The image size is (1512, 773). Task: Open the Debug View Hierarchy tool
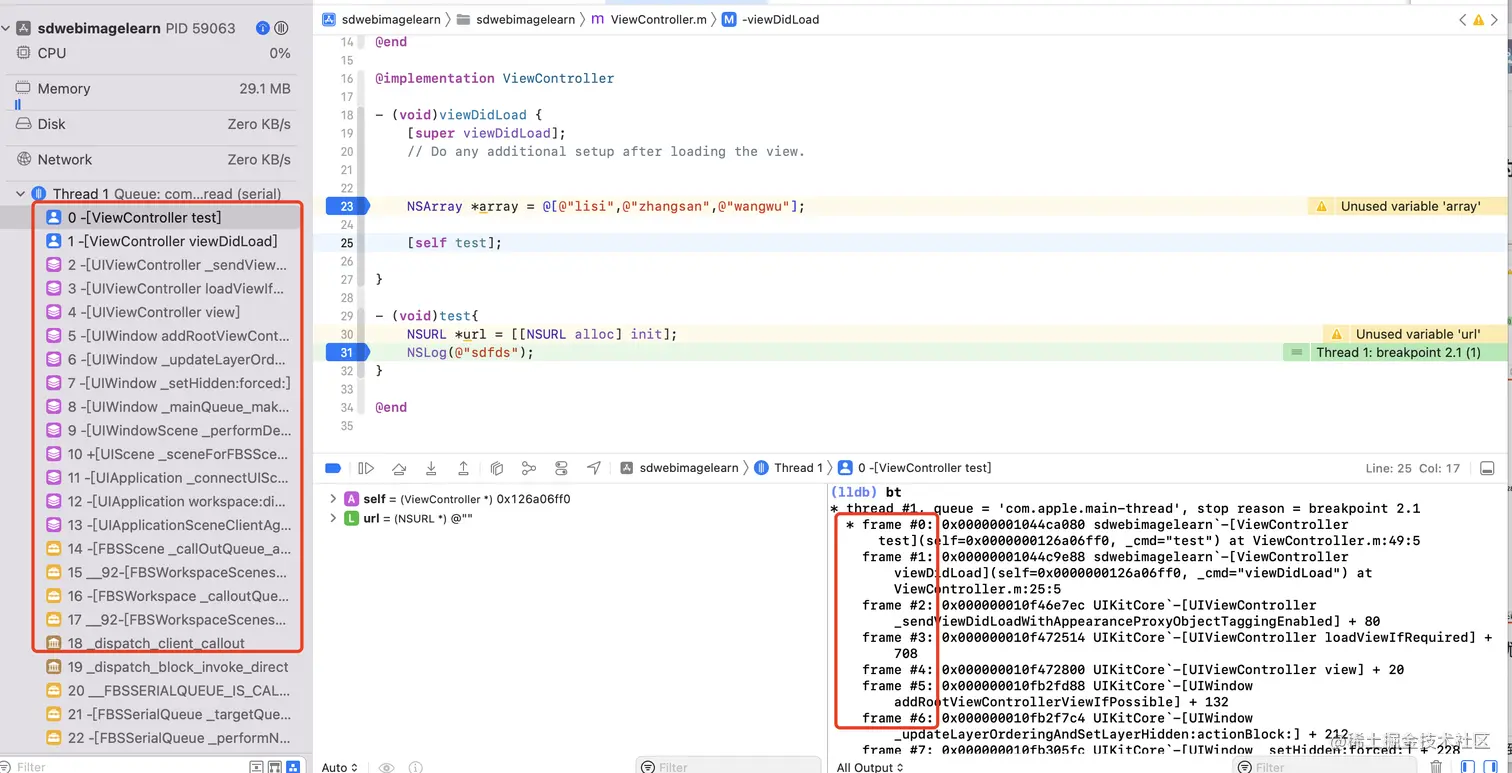(497, 467)
